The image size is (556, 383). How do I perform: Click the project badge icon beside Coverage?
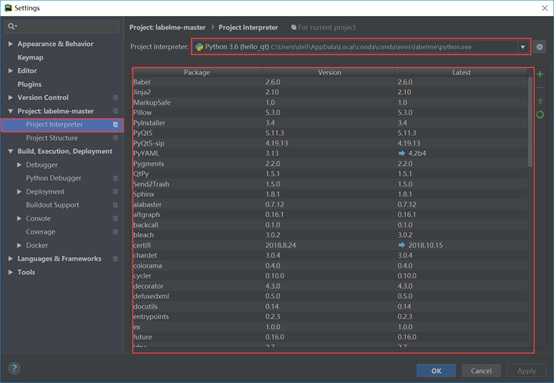115,232
